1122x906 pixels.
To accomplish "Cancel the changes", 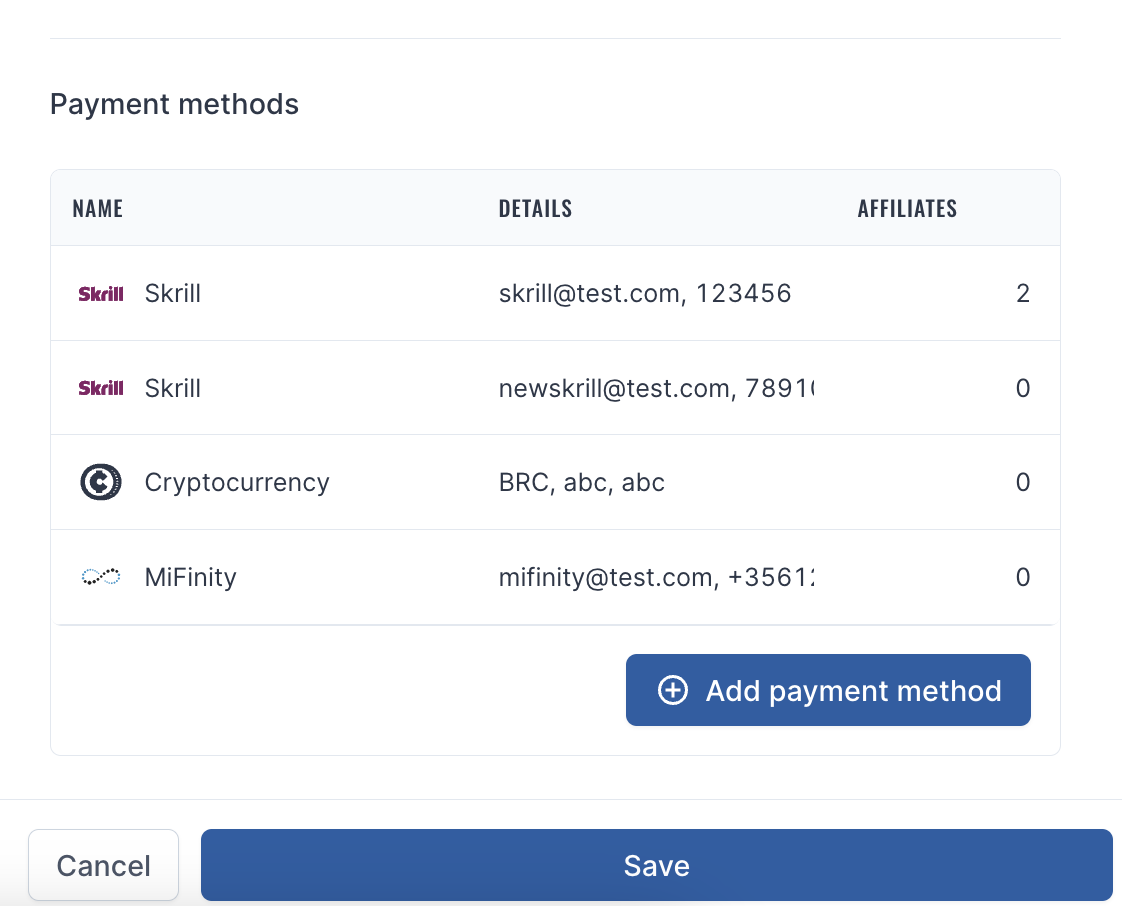I will click(104, 865).
